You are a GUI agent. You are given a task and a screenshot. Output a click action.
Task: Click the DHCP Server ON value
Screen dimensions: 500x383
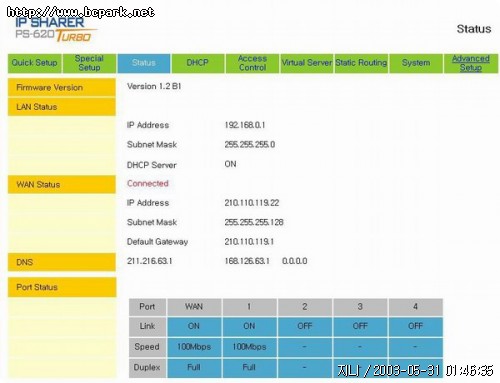coord(230,164)
